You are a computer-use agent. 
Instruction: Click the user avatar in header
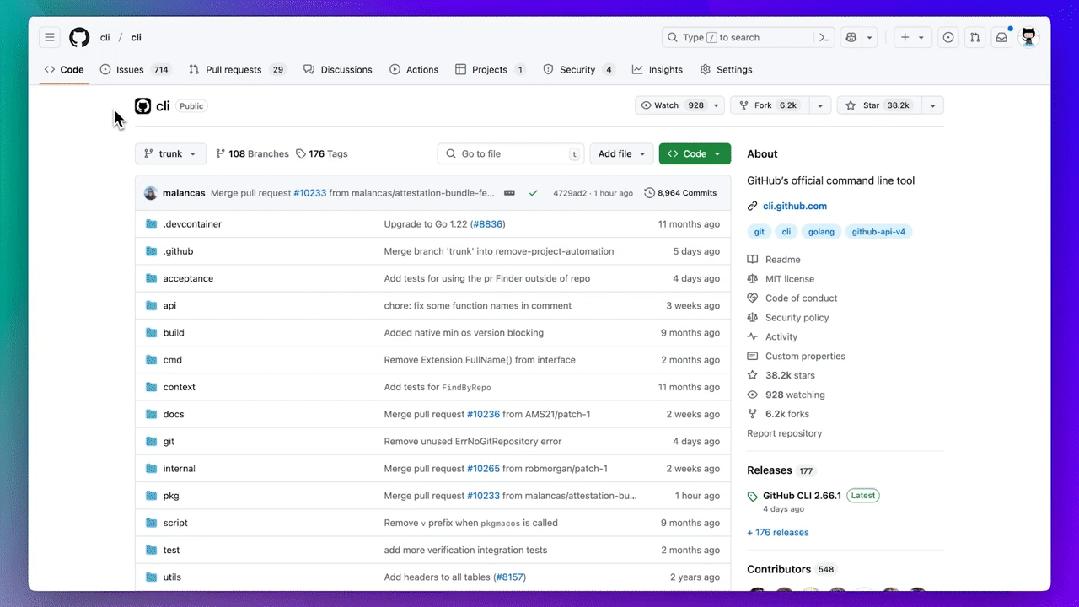1029,37
